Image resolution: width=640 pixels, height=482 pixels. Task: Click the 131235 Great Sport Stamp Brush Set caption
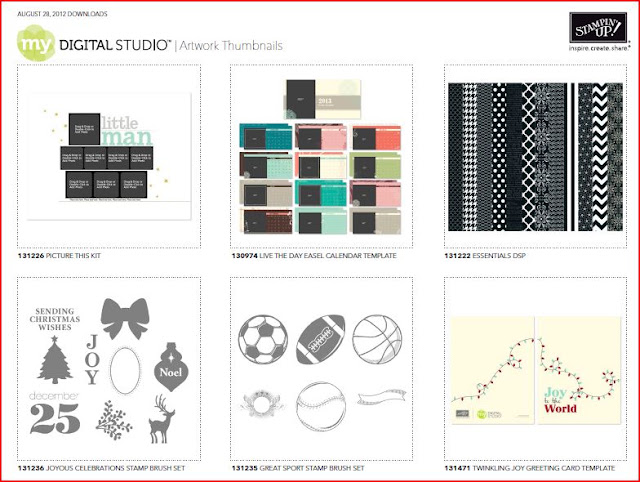click(298, 468)
